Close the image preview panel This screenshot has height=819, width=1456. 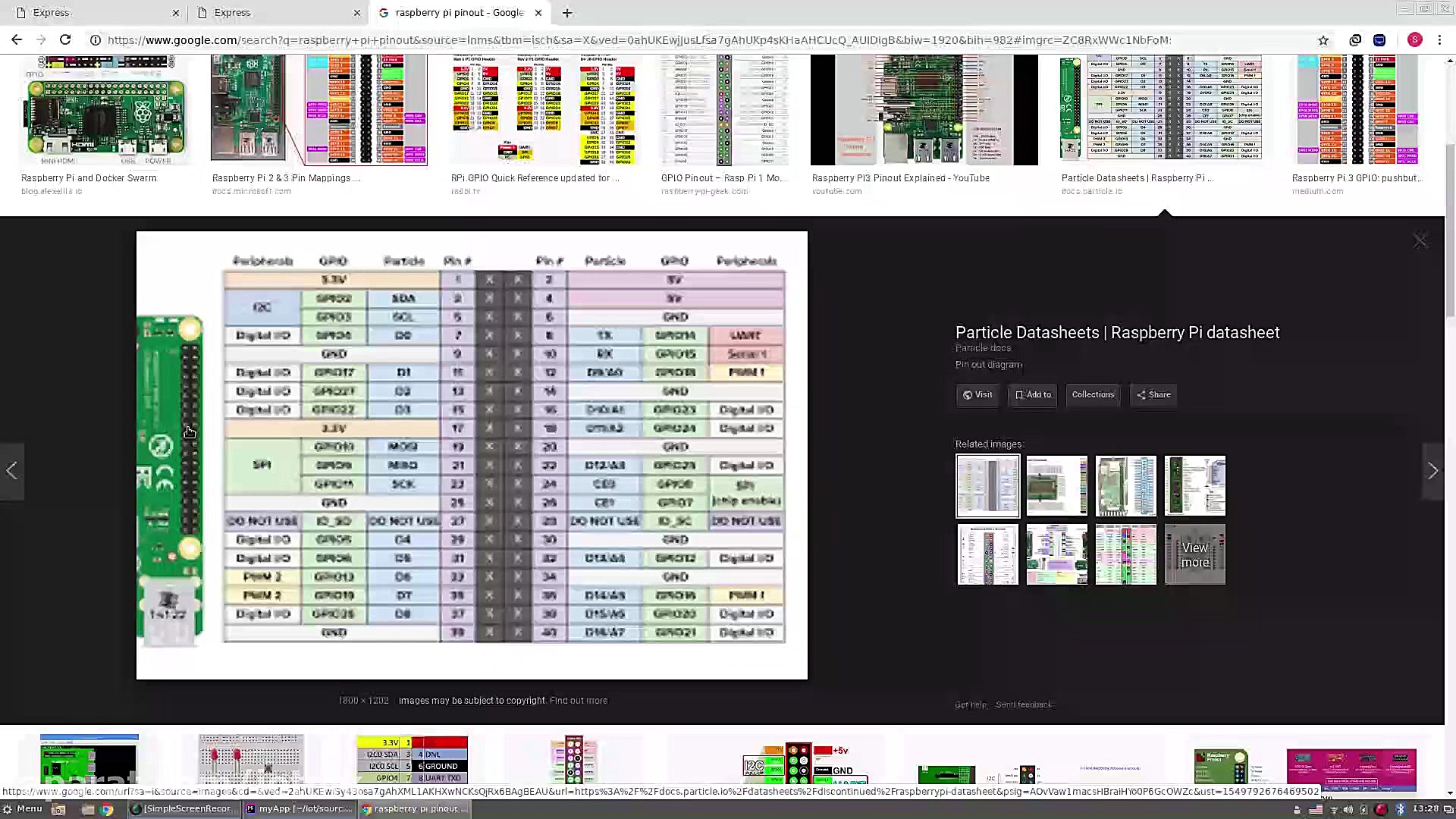point(1420,241)
